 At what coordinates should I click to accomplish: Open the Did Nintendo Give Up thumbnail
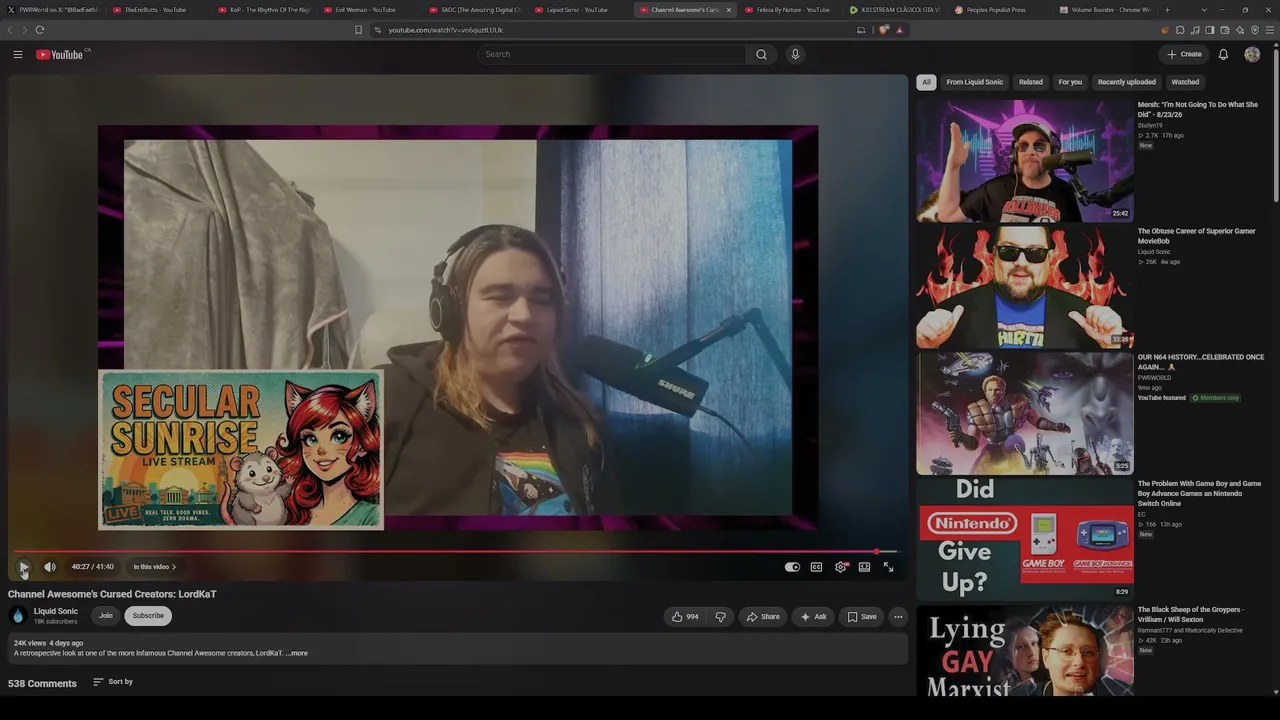[1025, 540]
